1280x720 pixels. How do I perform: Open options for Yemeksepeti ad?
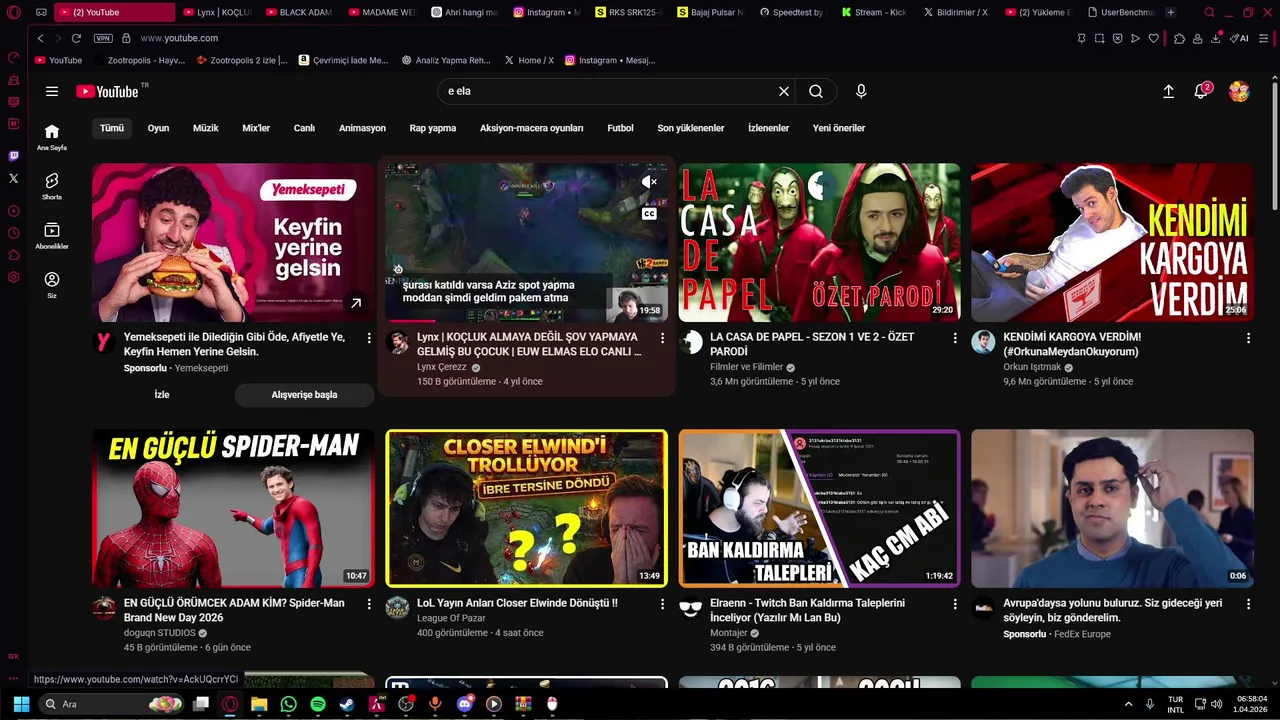[x=369, y=338]
